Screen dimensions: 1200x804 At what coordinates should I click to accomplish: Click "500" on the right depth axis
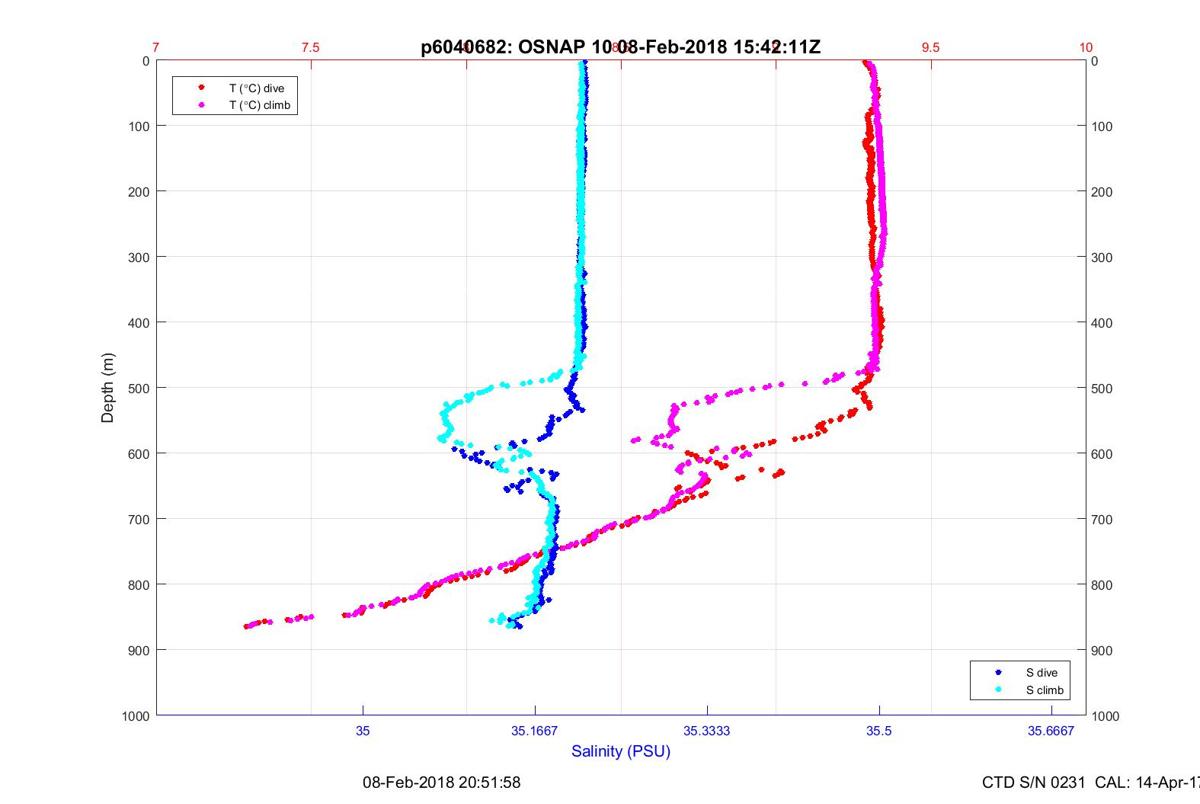click(x=1103, y=388)
